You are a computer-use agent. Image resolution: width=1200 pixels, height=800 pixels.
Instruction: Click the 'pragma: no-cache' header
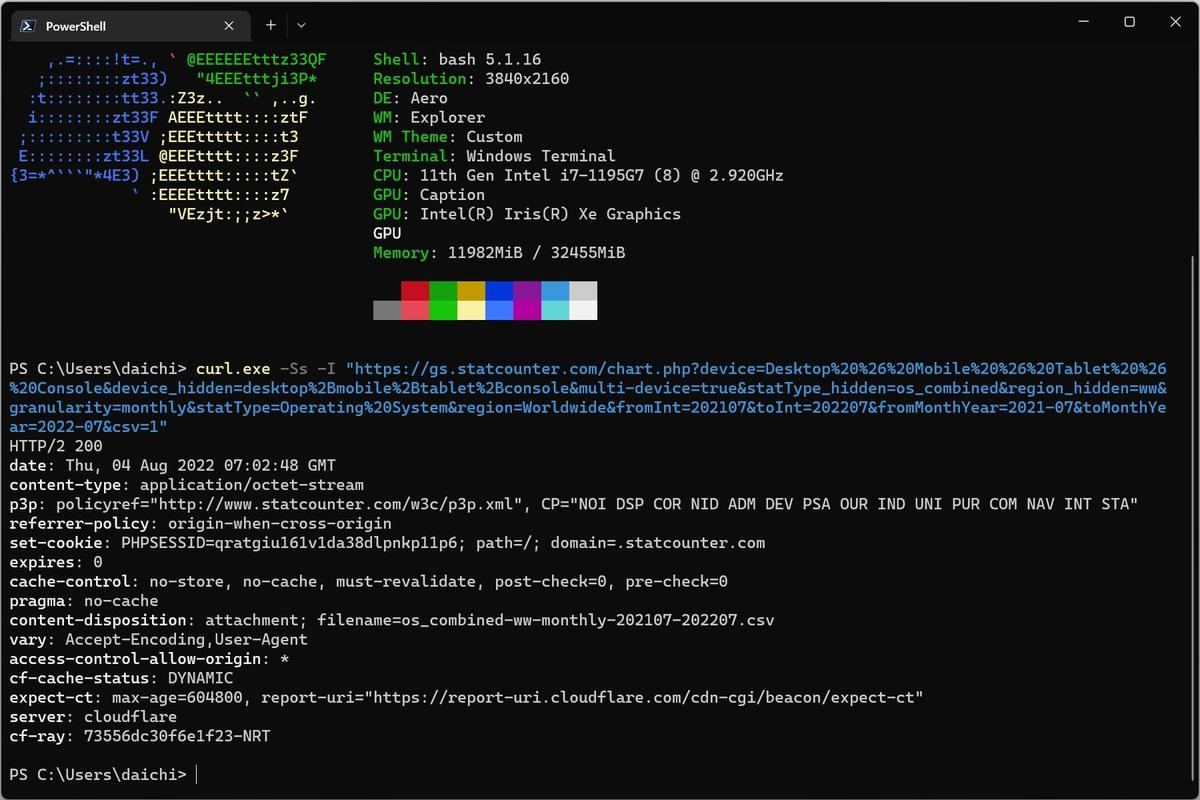point(84,601)
